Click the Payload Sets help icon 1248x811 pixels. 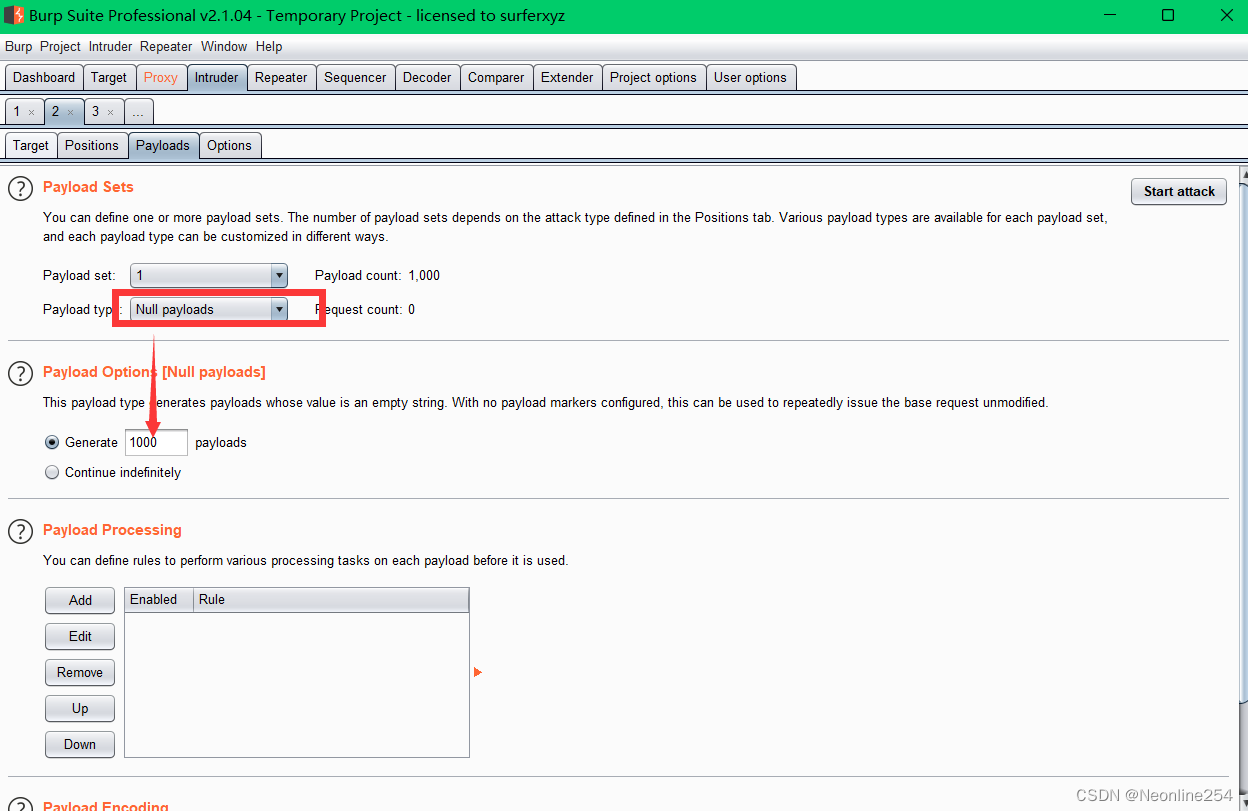(x=20, y=188)
